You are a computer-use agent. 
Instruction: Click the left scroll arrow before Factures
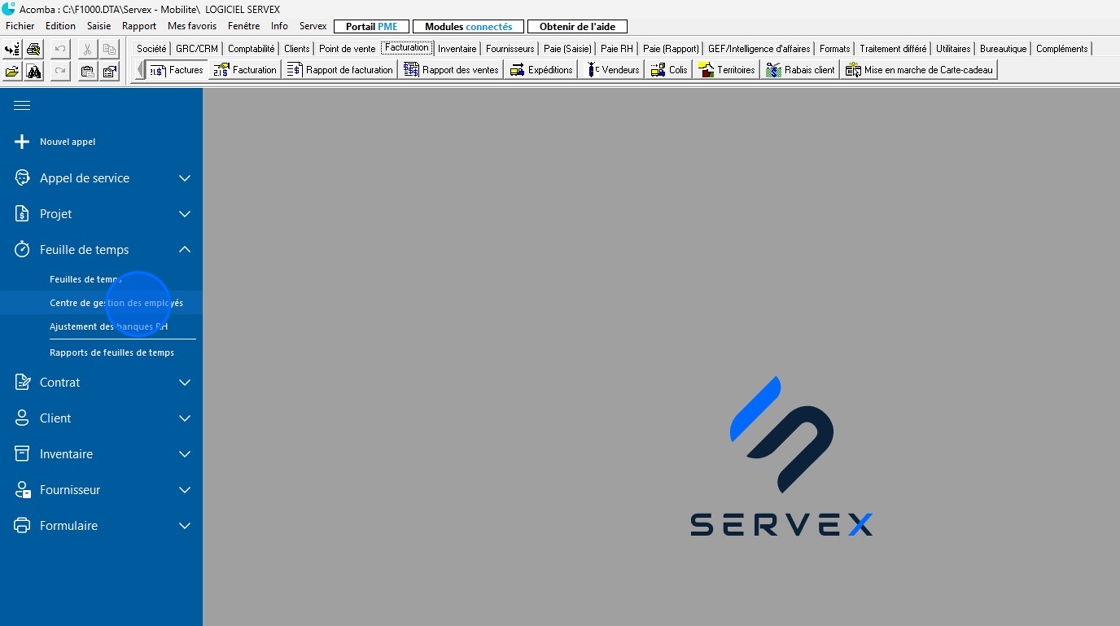(x=141, y=70)
